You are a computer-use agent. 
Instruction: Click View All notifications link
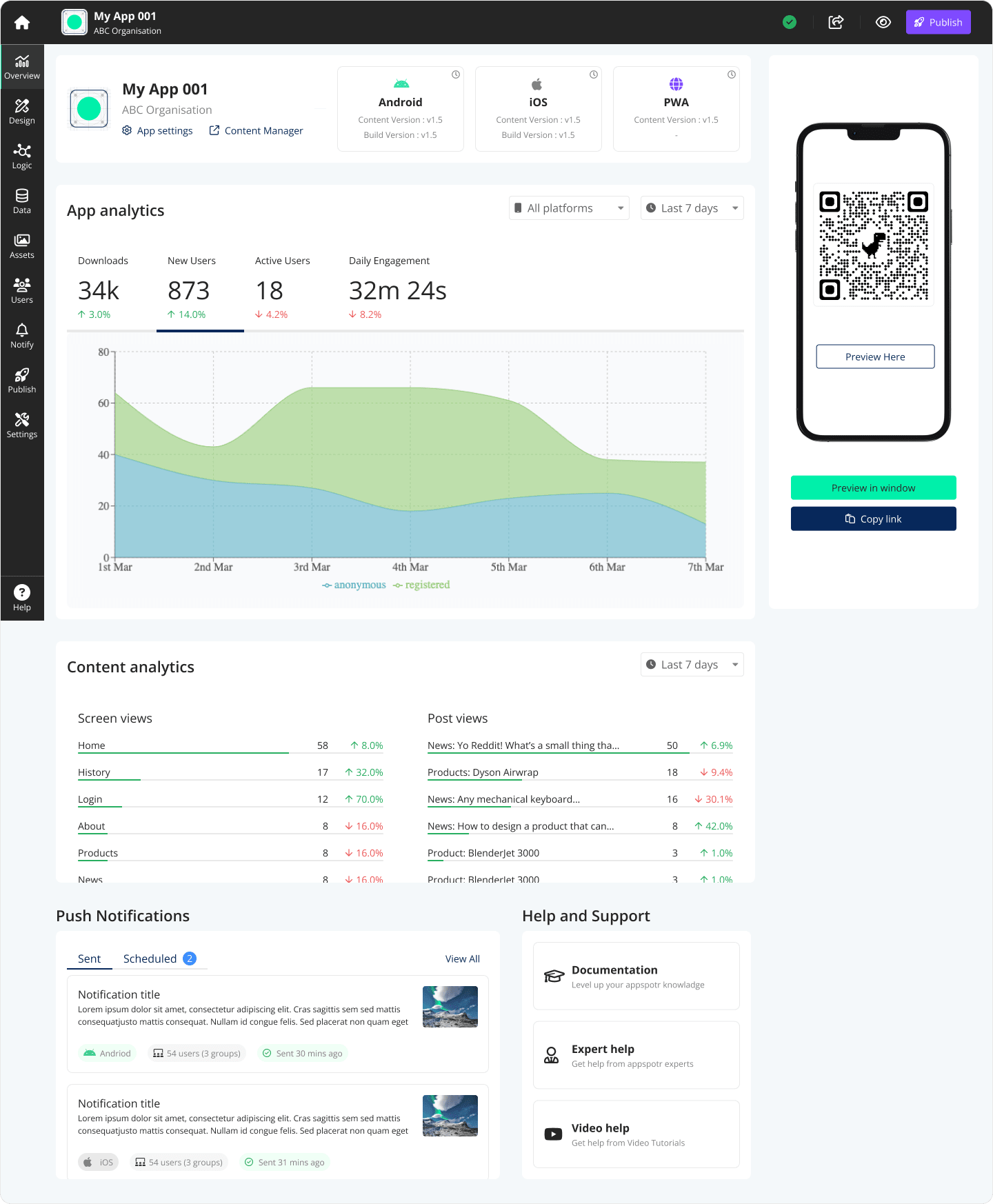[x=462, y=959]
